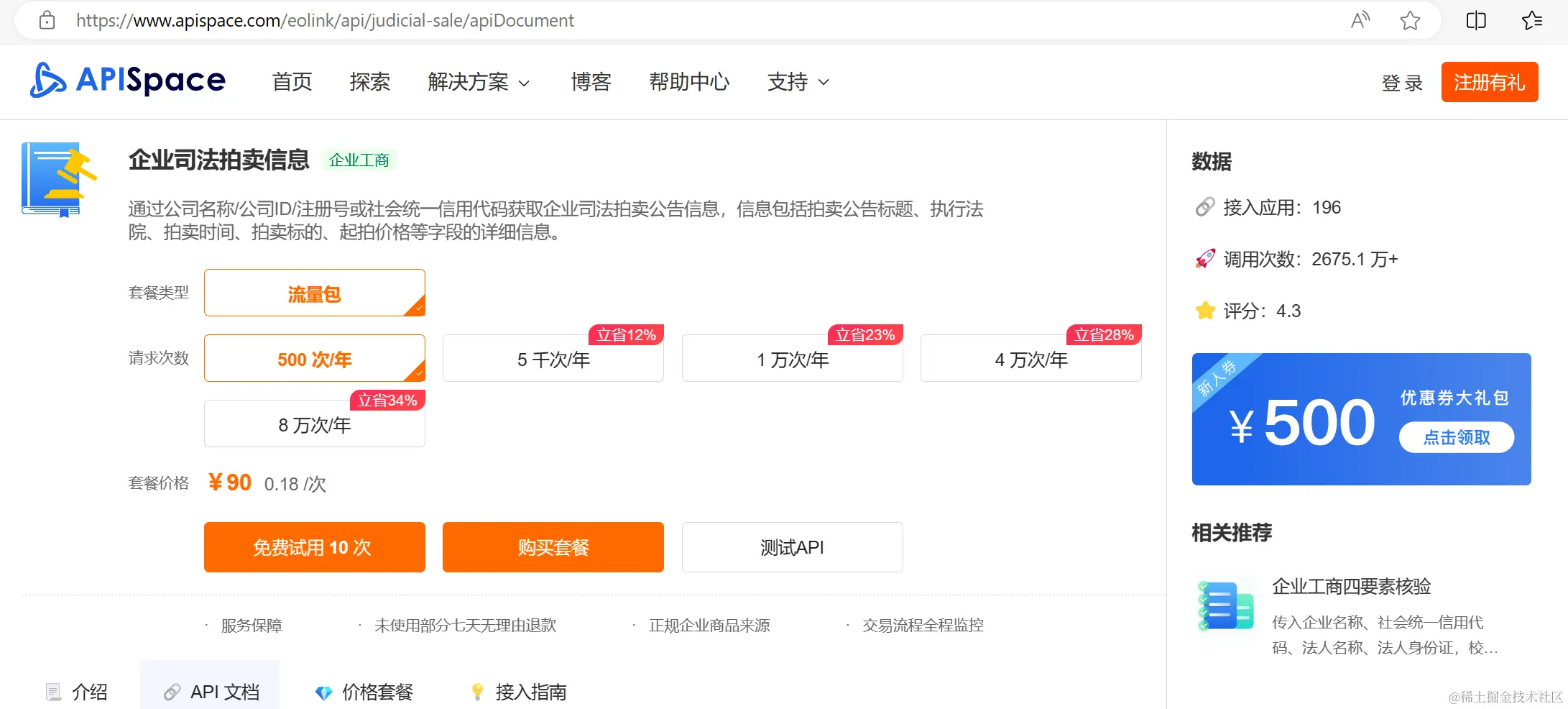This screenshot has height=709, width=1568.
Task: Select the 流量包 package type
Action: pos(315,293)
